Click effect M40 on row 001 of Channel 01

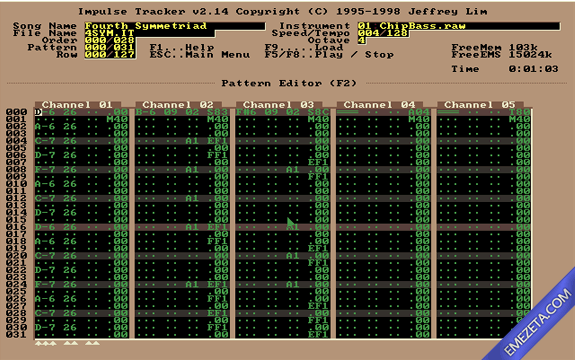click(x=117, y=119)
